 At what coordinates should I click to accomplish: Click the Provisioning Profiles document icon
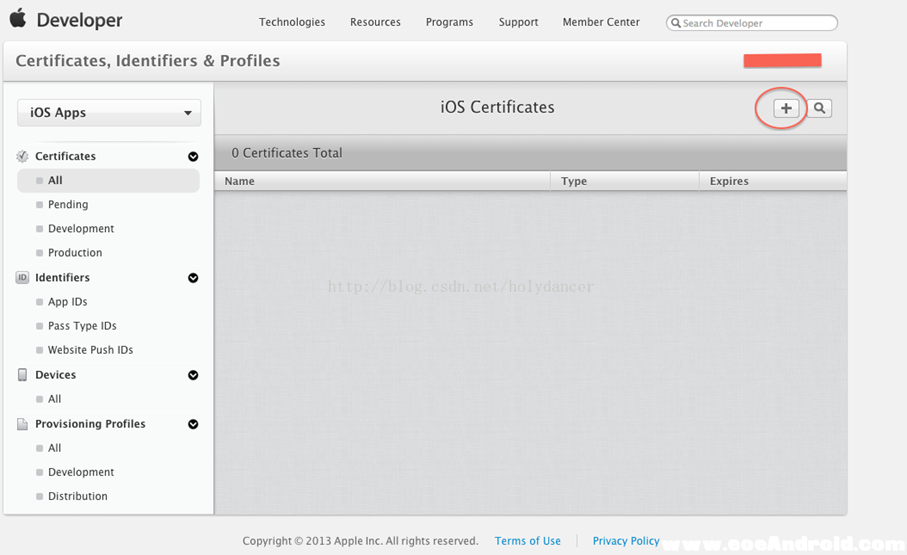pos(23,424)
